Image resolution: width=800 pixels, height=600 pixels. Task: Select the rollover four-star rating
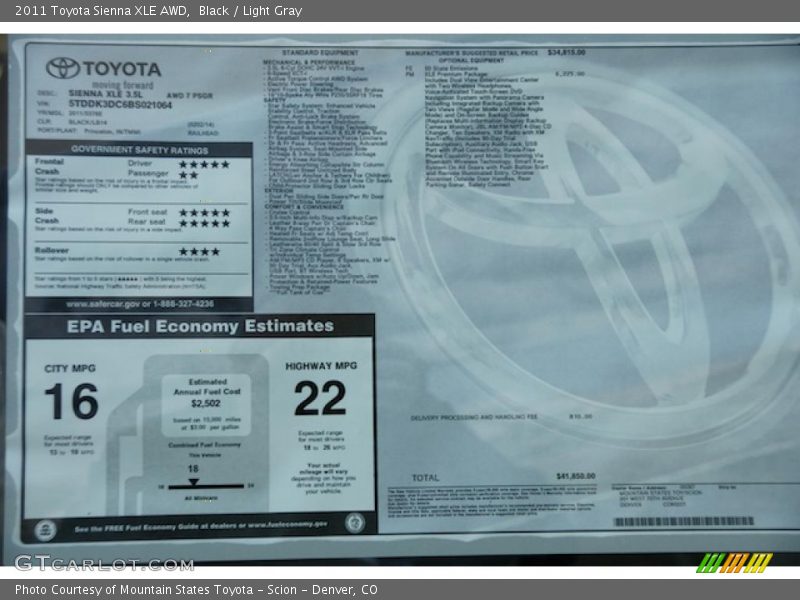pos(199,252)
